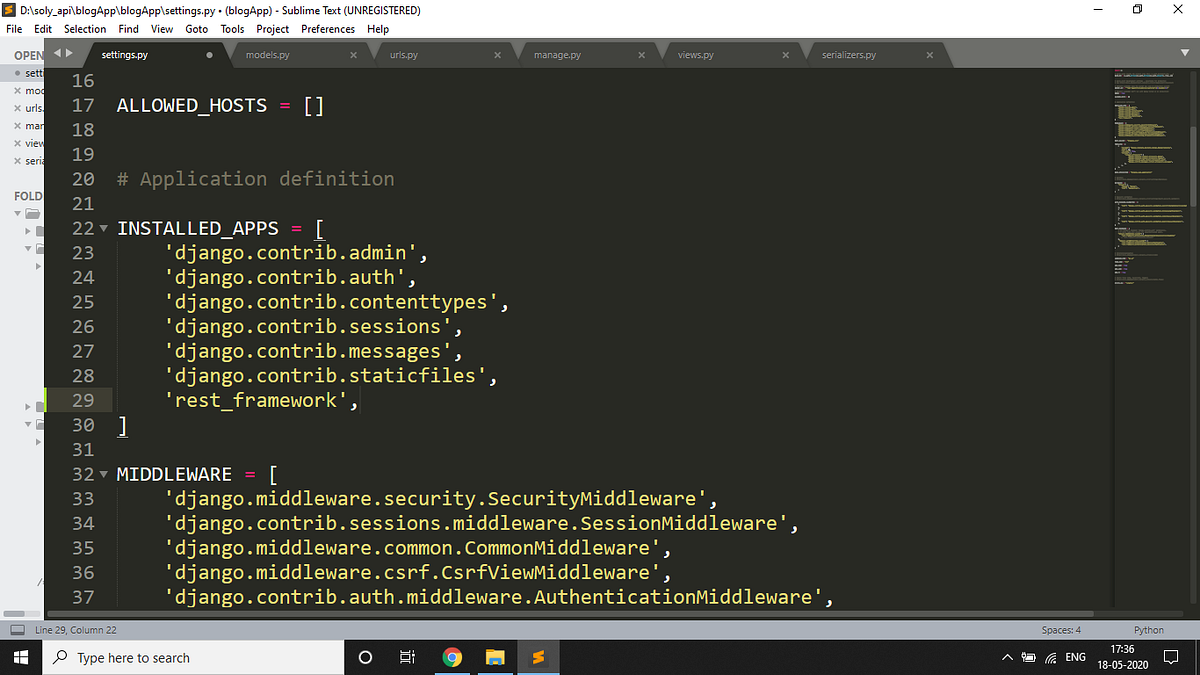The height and width of the screenshot is (675, 1200).
Task: Open the Start menu
Action: tap(20, 657)
